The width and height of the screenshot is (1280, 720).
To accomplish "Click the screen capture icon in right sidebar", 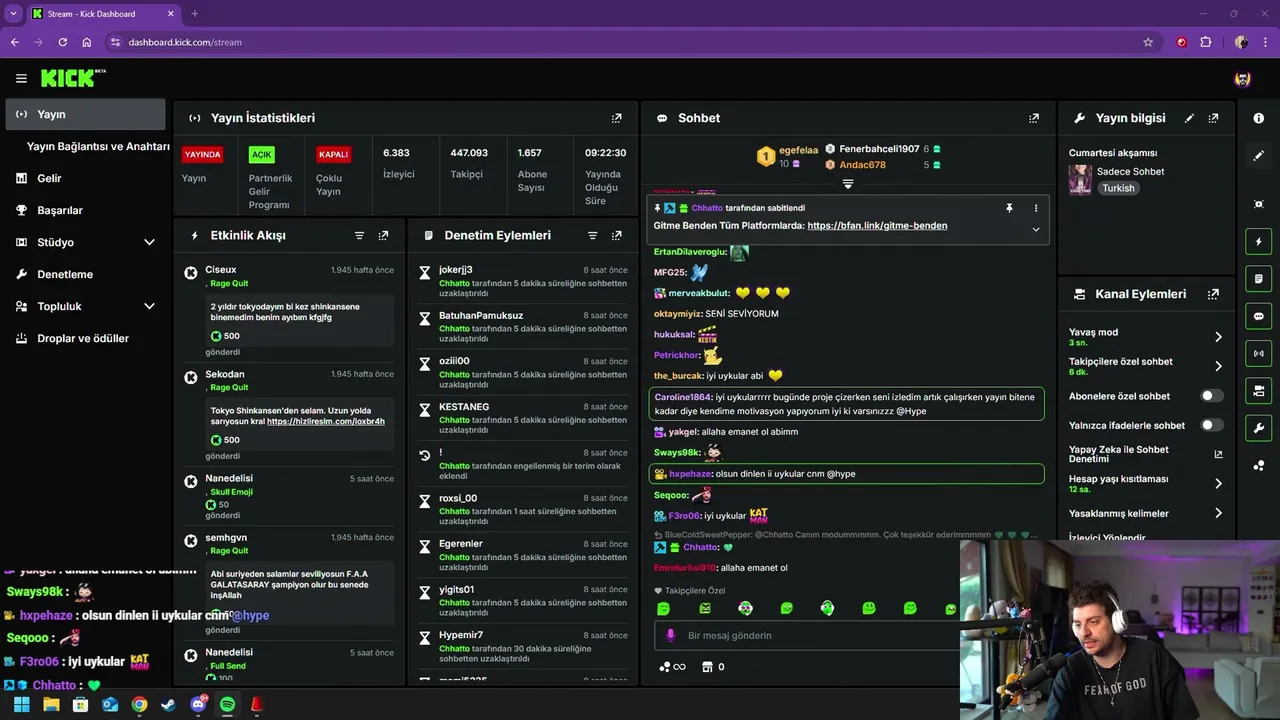I will (x=1258, y=204).
